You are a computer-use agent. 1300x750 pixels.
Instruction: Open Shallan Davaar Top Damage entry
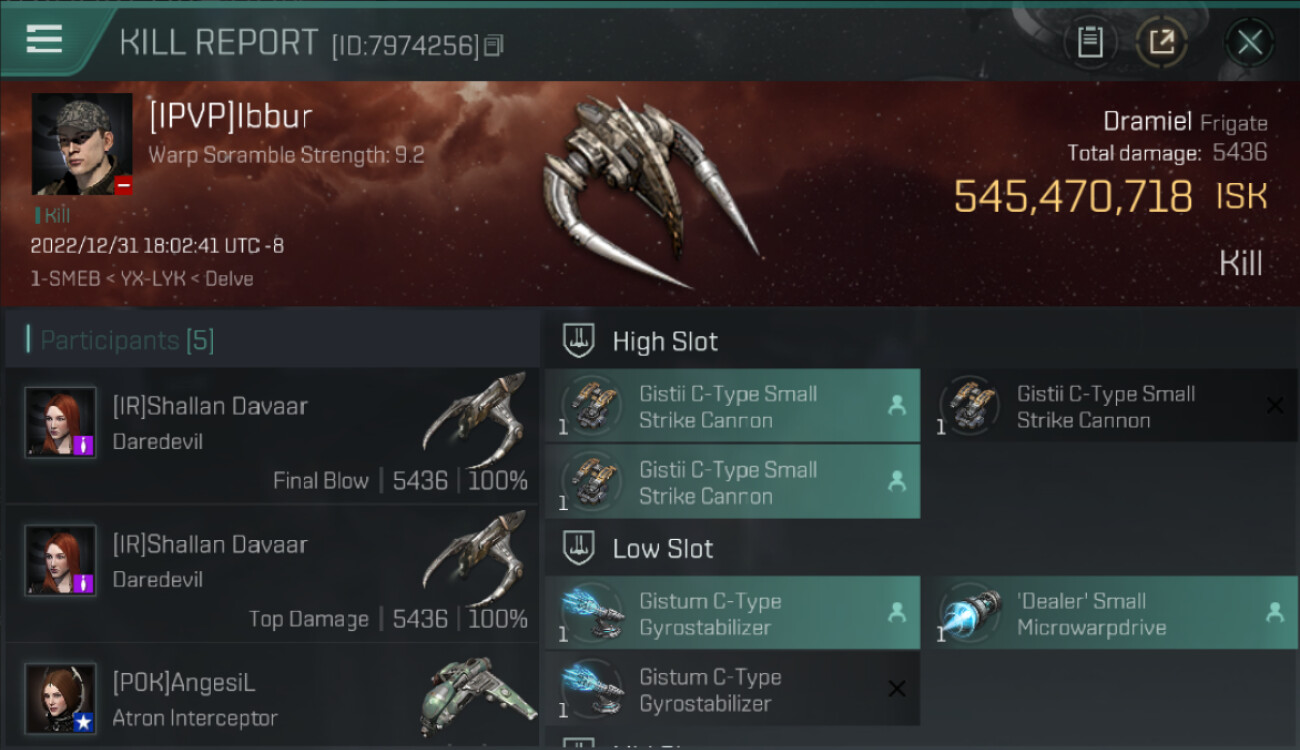(x=272, y=573)
